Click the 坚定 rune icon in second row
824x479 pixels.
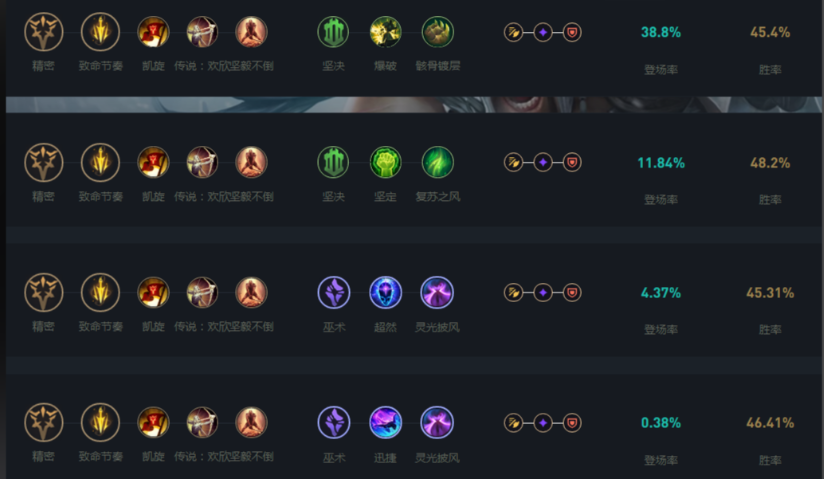(x=385, y=162)
